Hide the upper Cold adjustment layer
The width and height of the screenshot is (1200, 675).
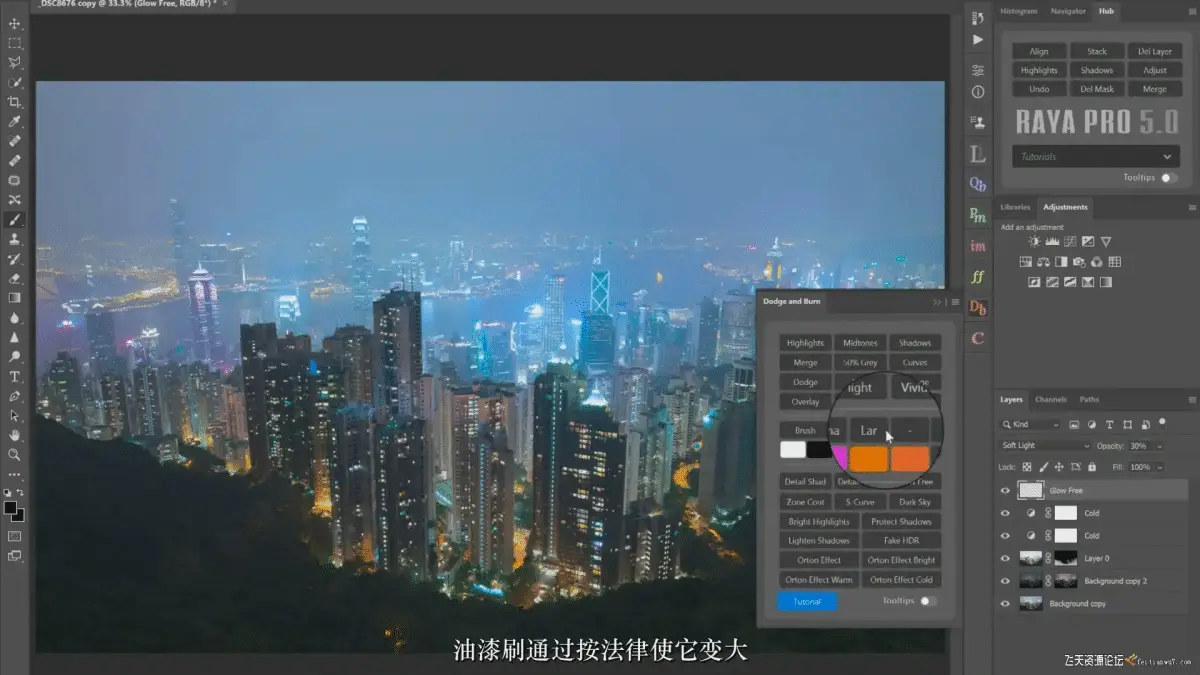(1005, 512)
